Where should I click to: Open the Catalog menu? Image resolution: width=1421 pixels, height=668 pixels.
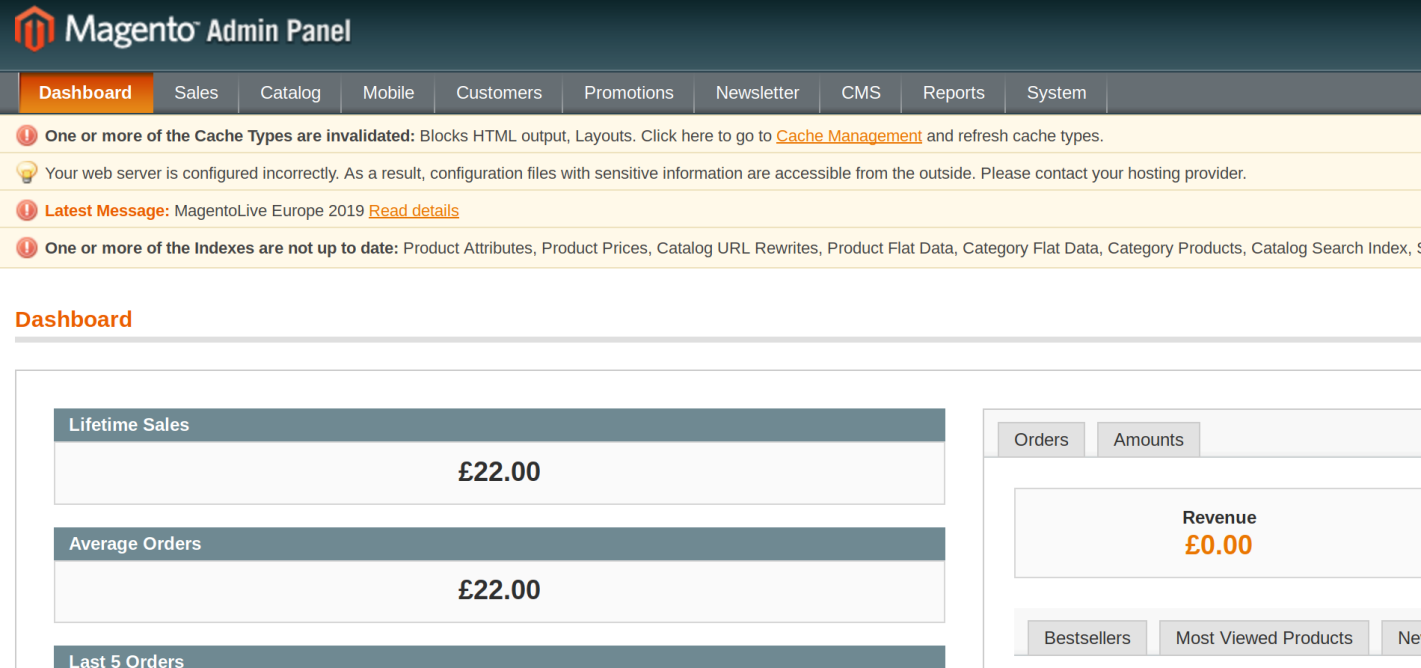[290, 93]
